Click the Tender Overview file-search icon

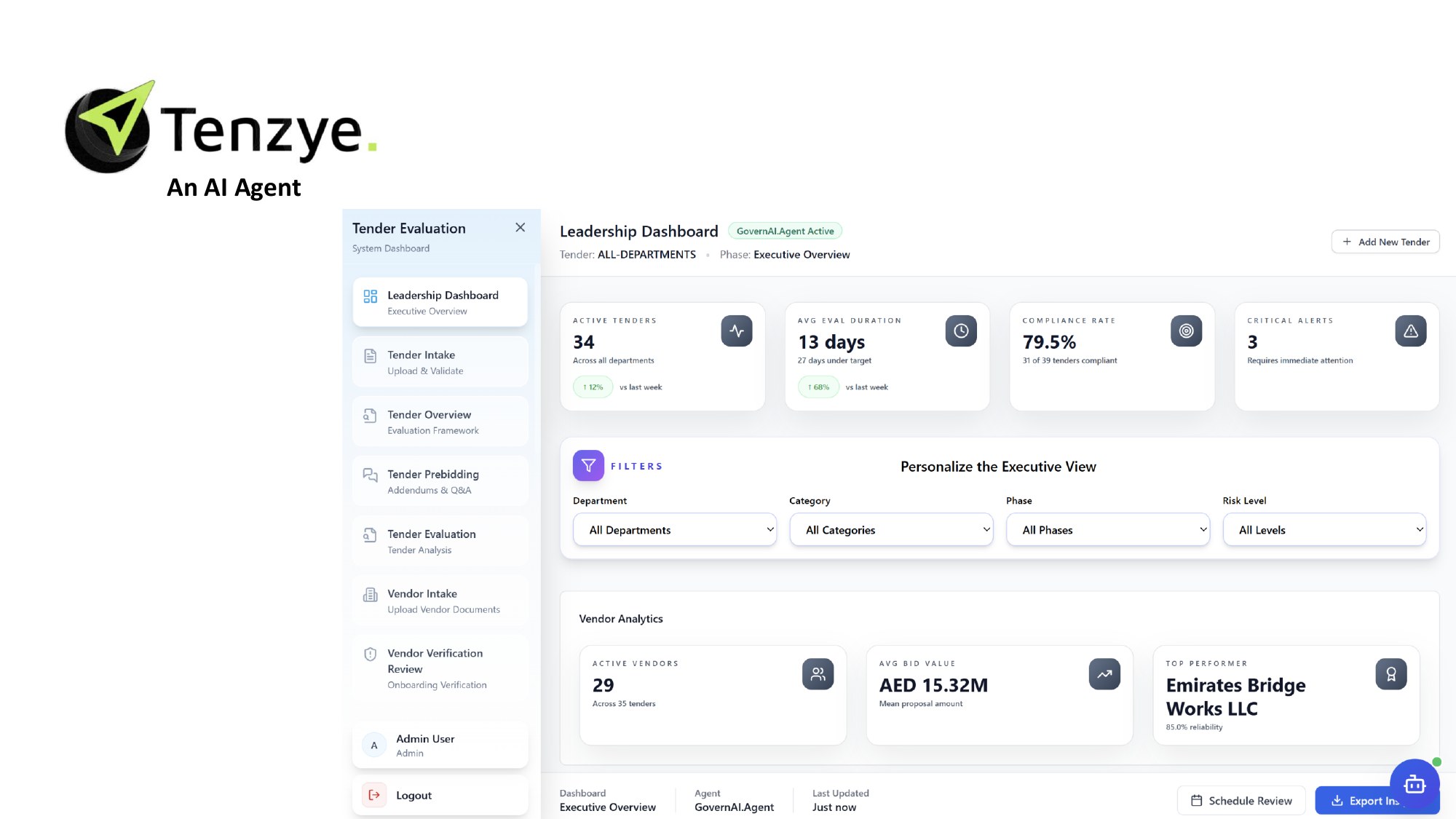[370, 416]
